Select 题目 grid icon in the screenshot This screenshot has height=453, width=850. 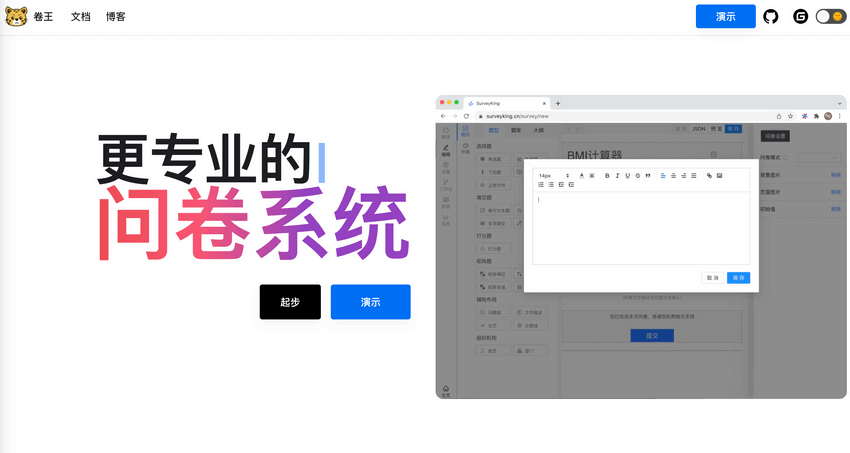coord(465,131)
